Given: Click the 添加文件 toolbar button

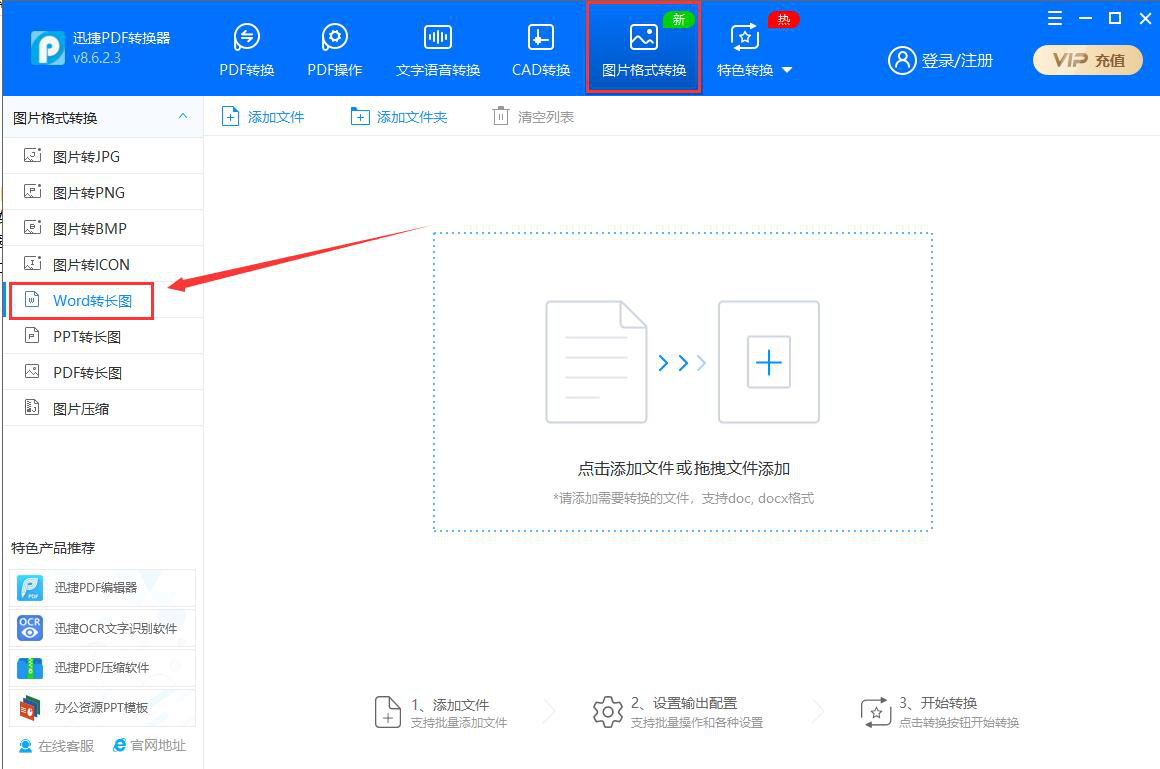Looking at the screenshot, I should (x=263, y=117).
